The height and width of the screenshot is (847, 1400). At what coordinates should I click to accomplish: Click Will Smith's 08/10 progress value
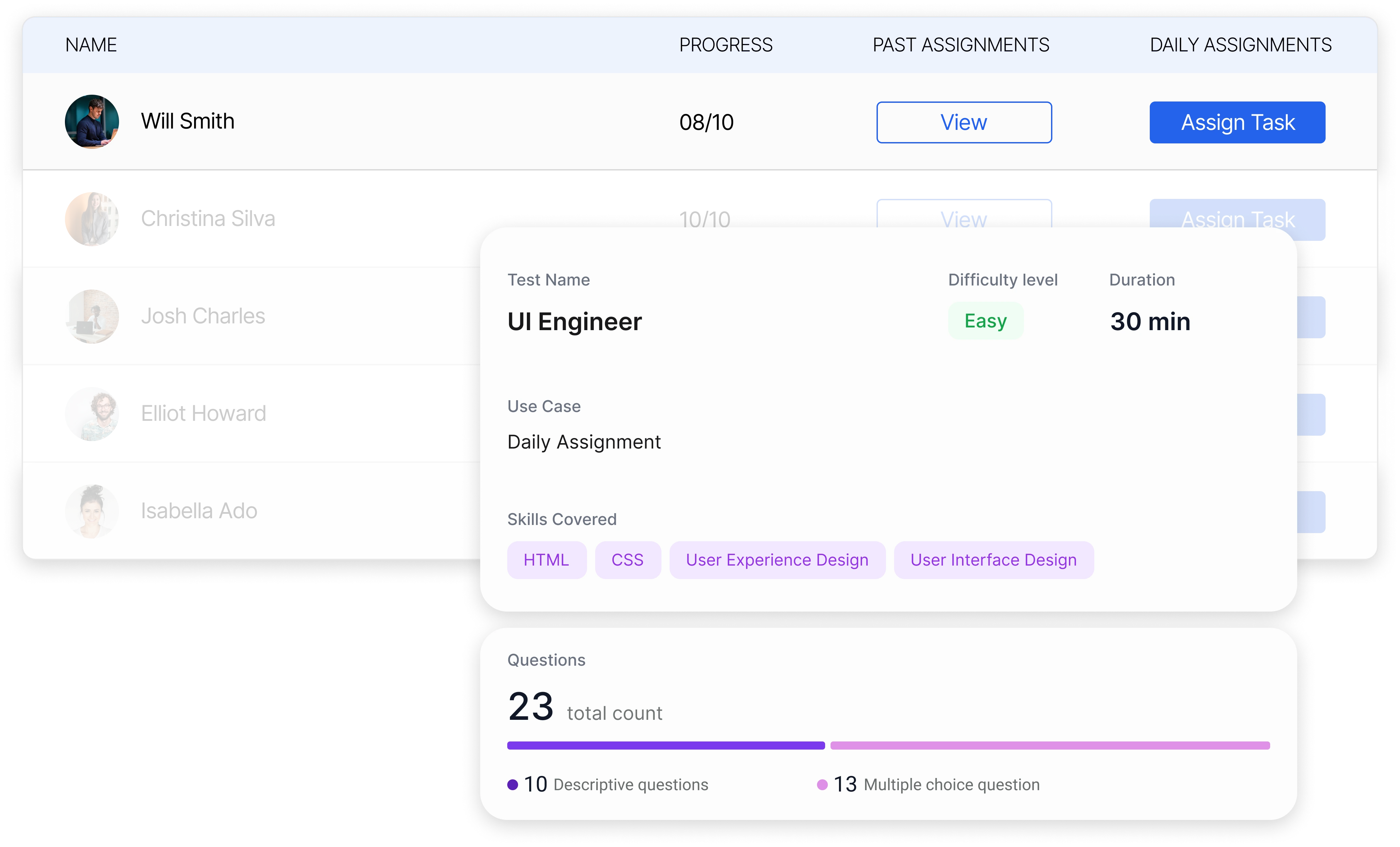point(706,122)
